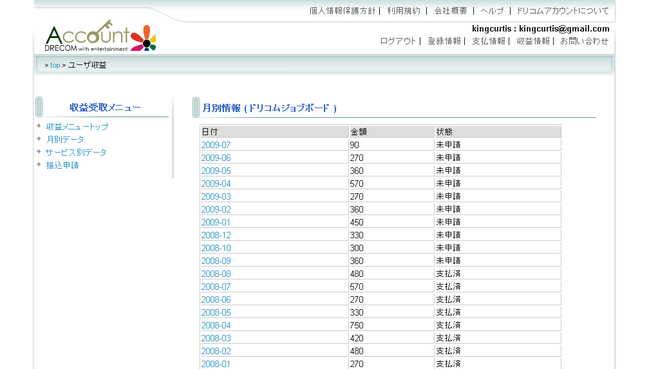Click the 金額 column header

coord(392,132)
